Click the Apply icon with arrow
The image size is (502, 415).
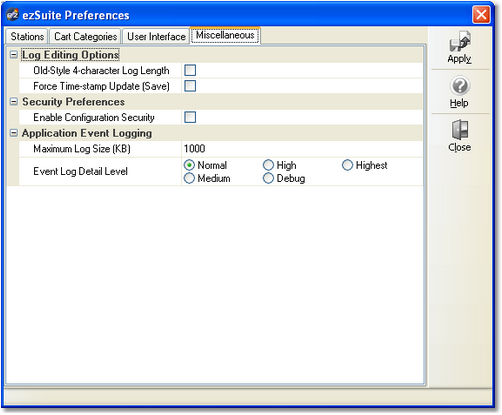coord(460,41)
